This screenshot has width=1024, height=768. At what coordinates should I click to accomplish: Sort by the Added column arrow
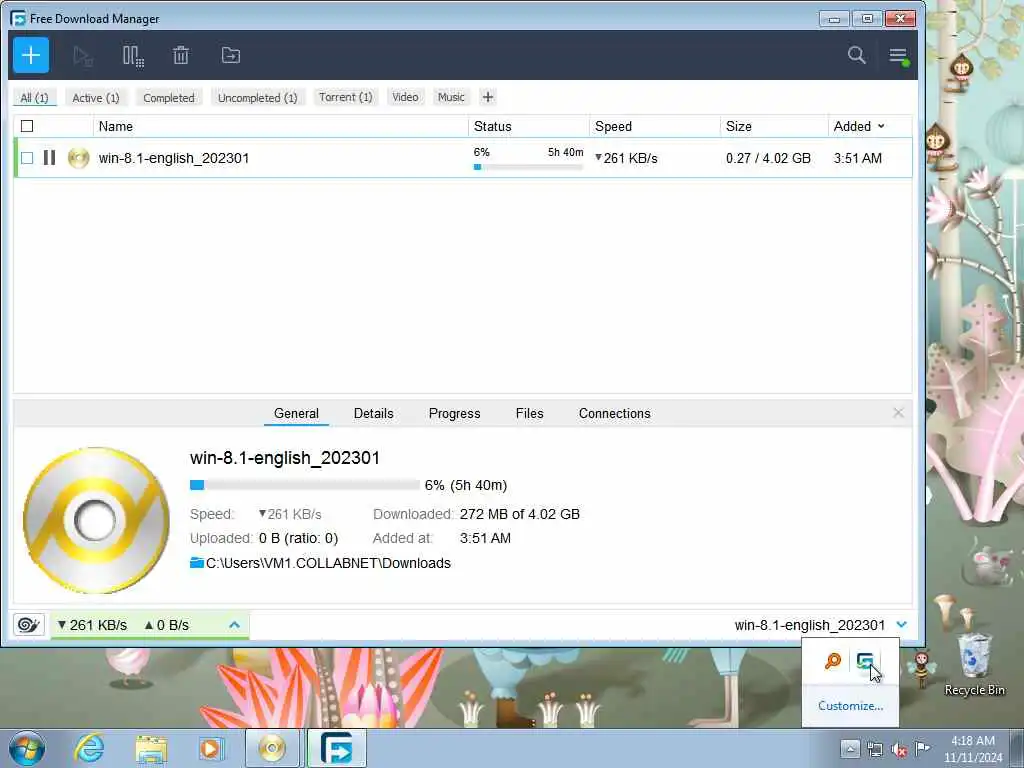point(881,126)
